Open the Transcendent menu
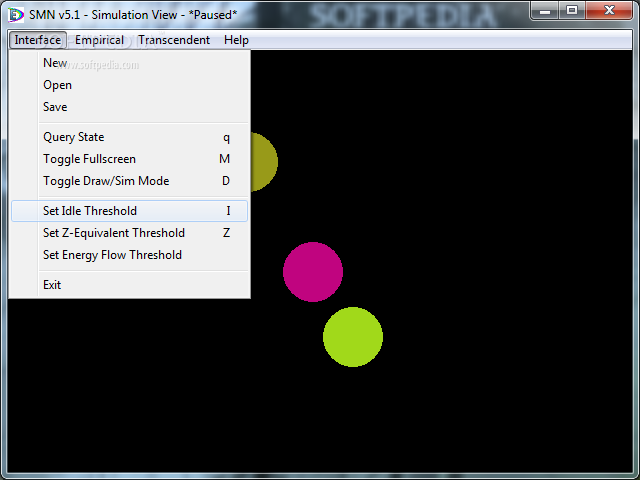 coord(174,40)
